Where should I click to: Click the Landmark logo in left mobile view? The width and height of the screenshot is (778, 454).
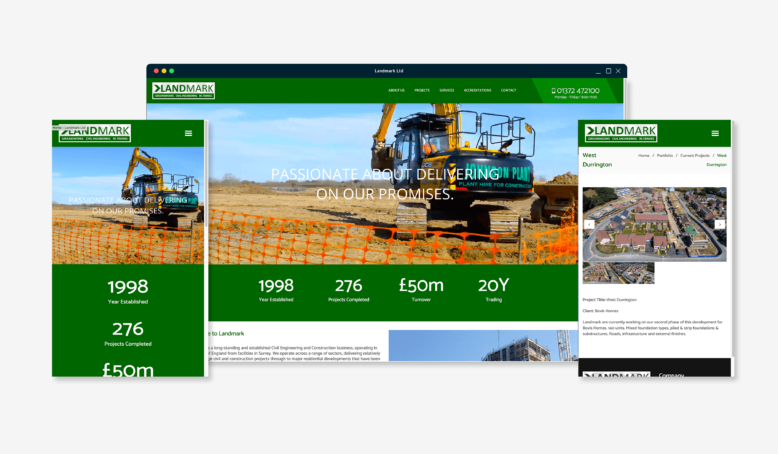(x=95, y=133)
